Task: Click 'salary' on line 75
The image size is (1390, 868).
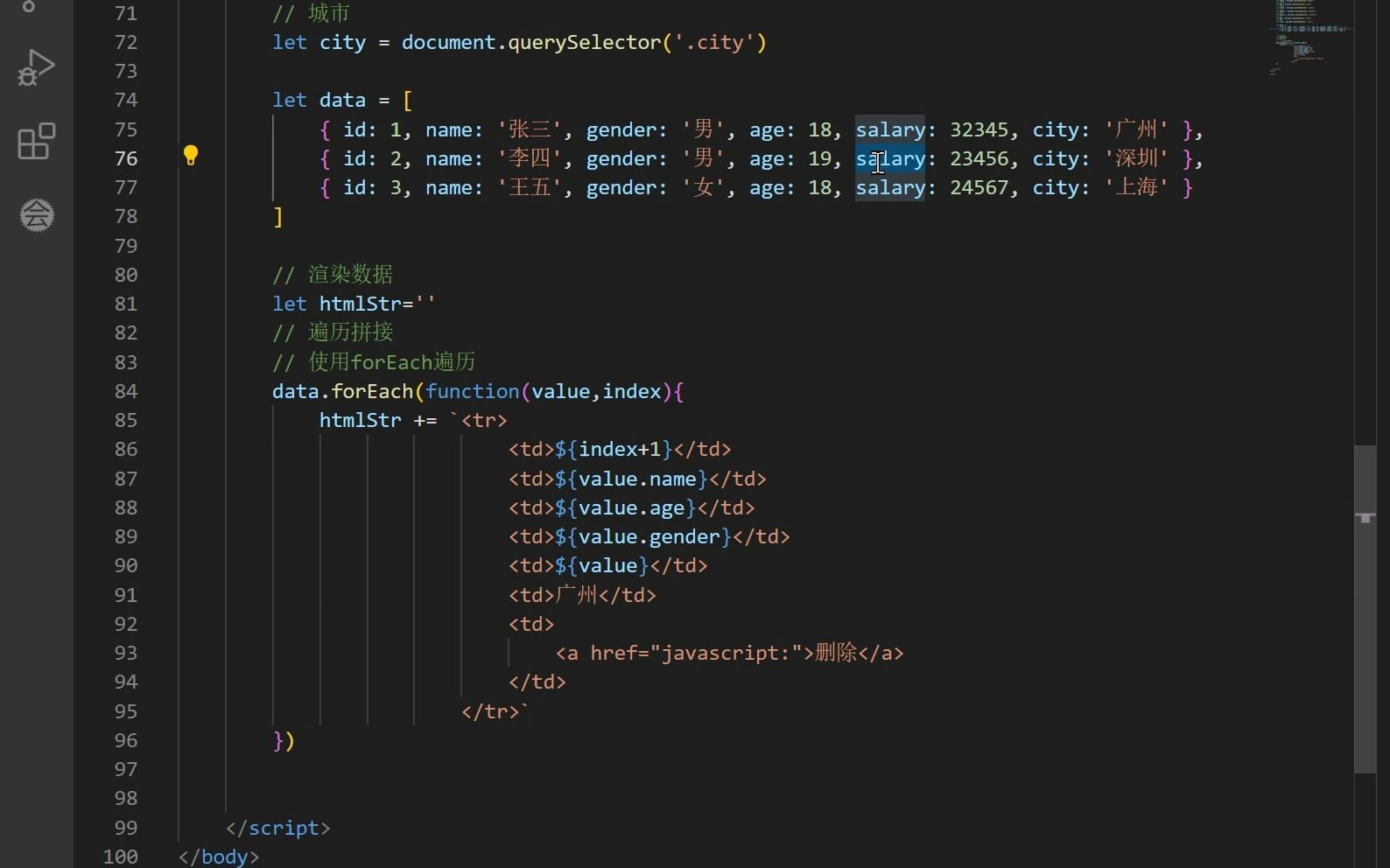Action: click(x=890, y=129)
